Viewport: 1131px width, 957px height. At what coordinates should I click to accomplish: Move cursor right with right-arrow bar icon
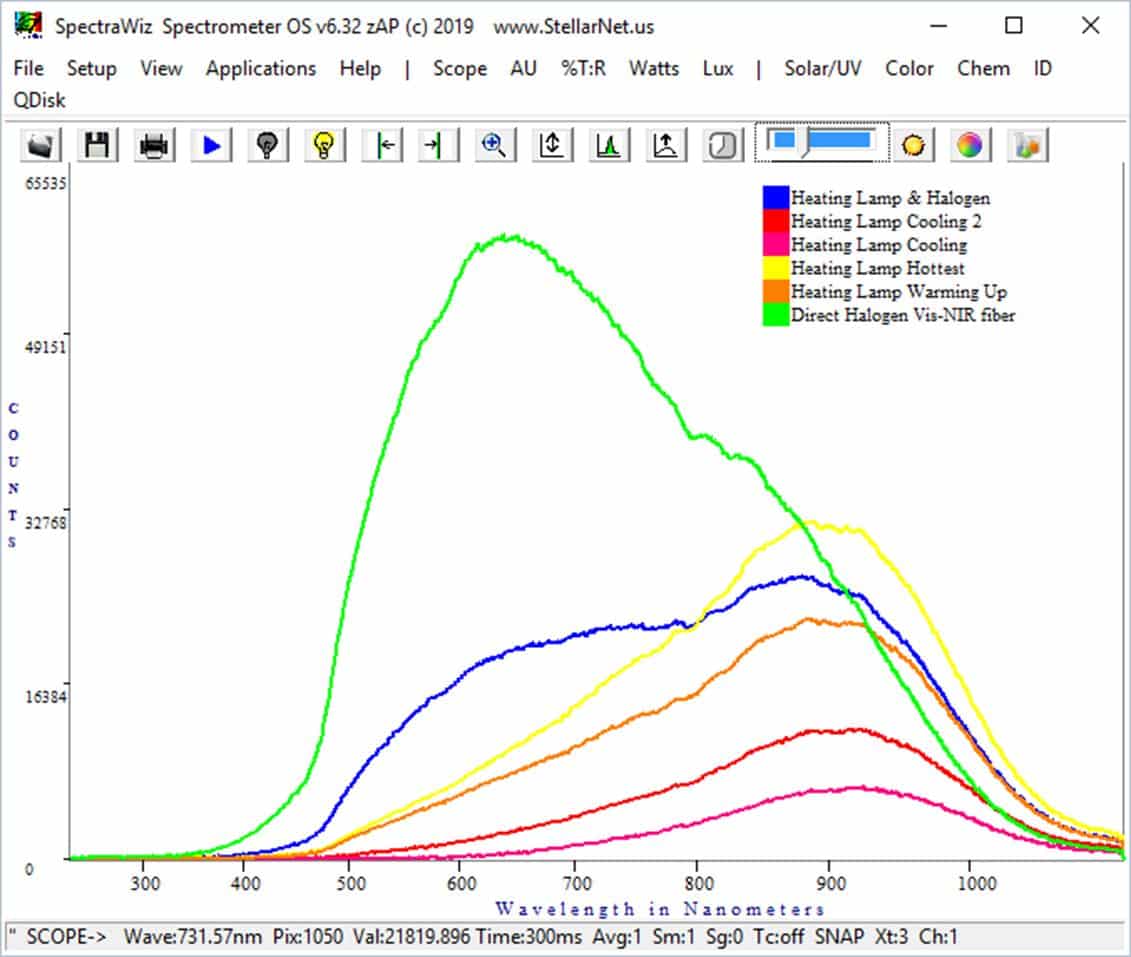point(438,145)
